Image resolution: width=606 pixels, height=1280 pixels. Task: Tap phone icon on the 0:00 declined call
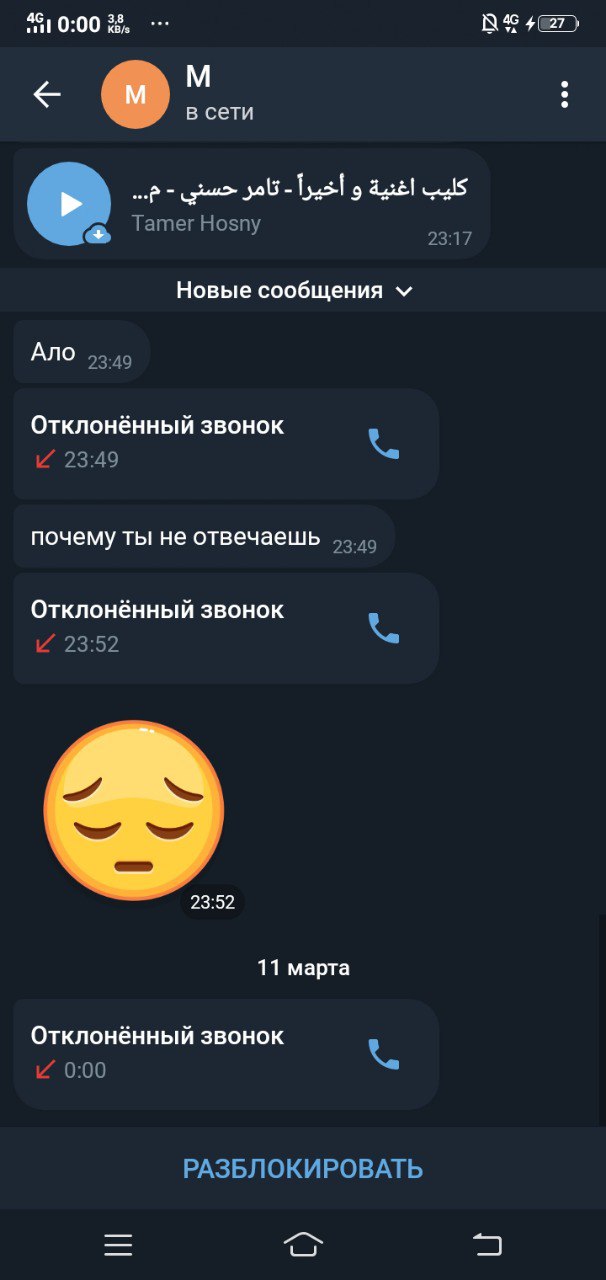(x=384, y=1053)
